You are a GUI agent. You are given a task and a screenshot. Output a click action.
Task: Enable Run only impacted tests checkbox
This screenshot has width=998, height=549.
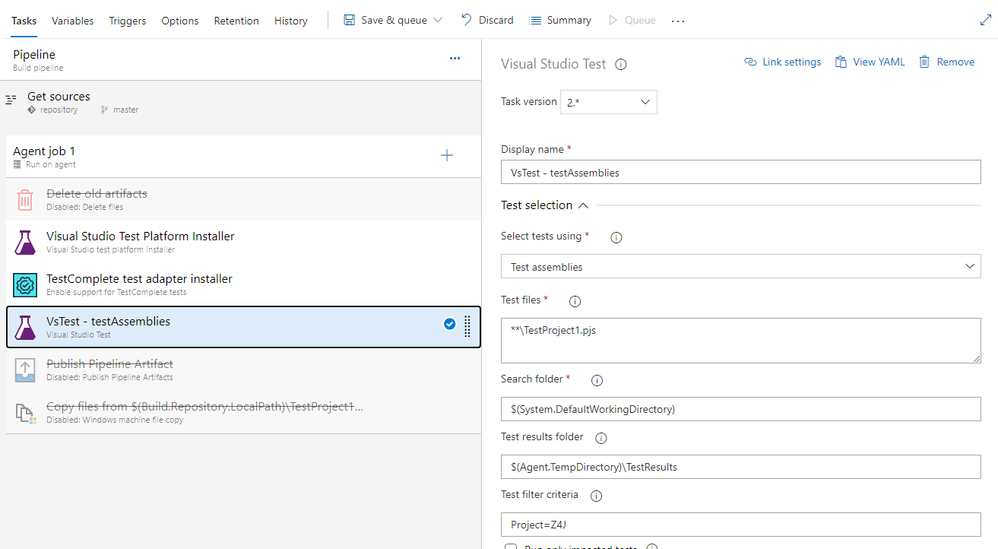pyautogui.click(x=511, y=546)
